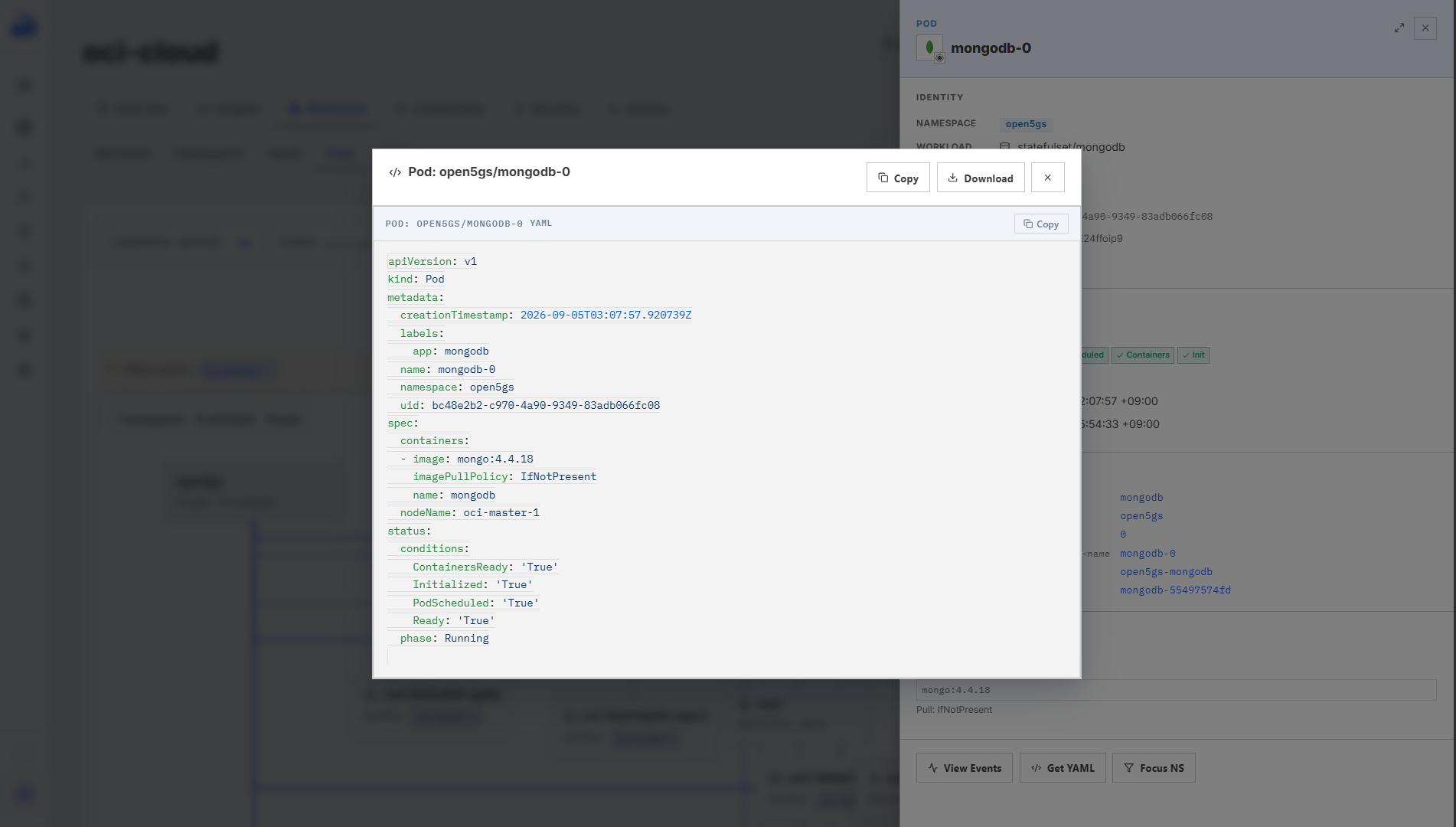Viewport: 1456px width, 827px height.
Task: Close the Pod YAML dialog
Action: pyautogui.click(x=1048, y=178)
